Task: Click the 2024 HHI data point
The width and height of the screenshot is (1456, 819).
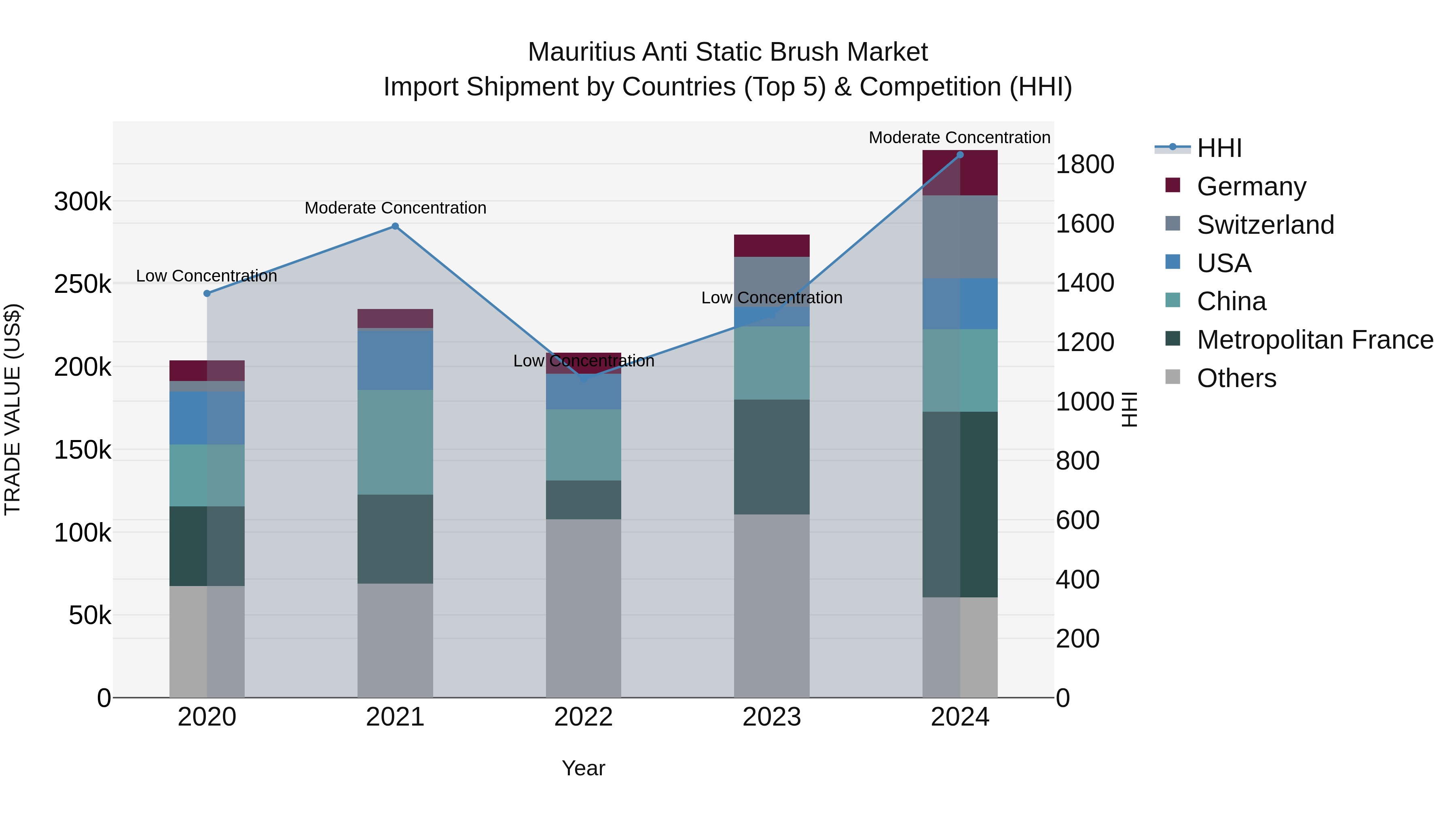Action: point(960,154)
